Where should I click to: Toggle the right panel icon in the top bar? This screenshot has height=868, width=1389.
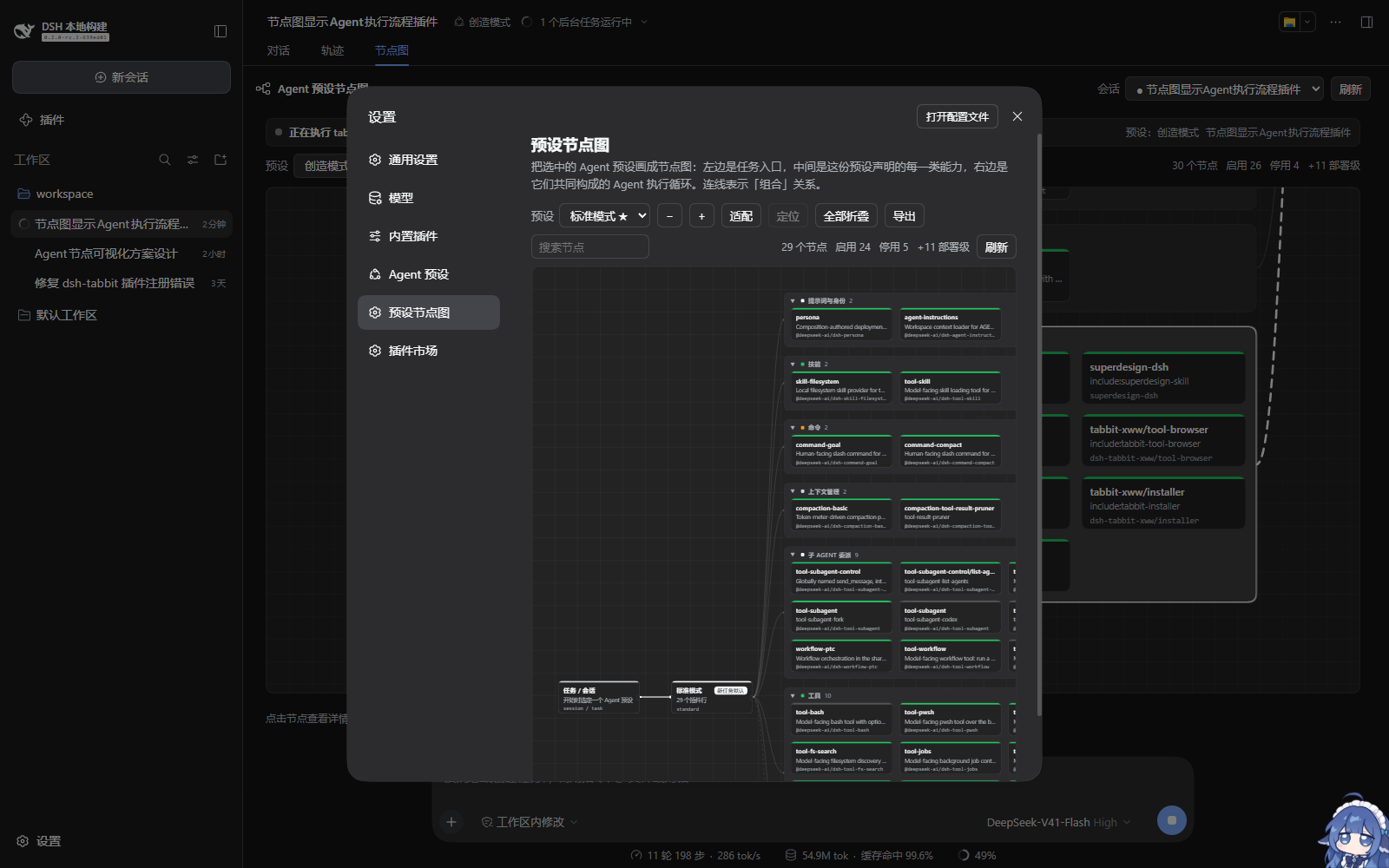(1366, 23)
